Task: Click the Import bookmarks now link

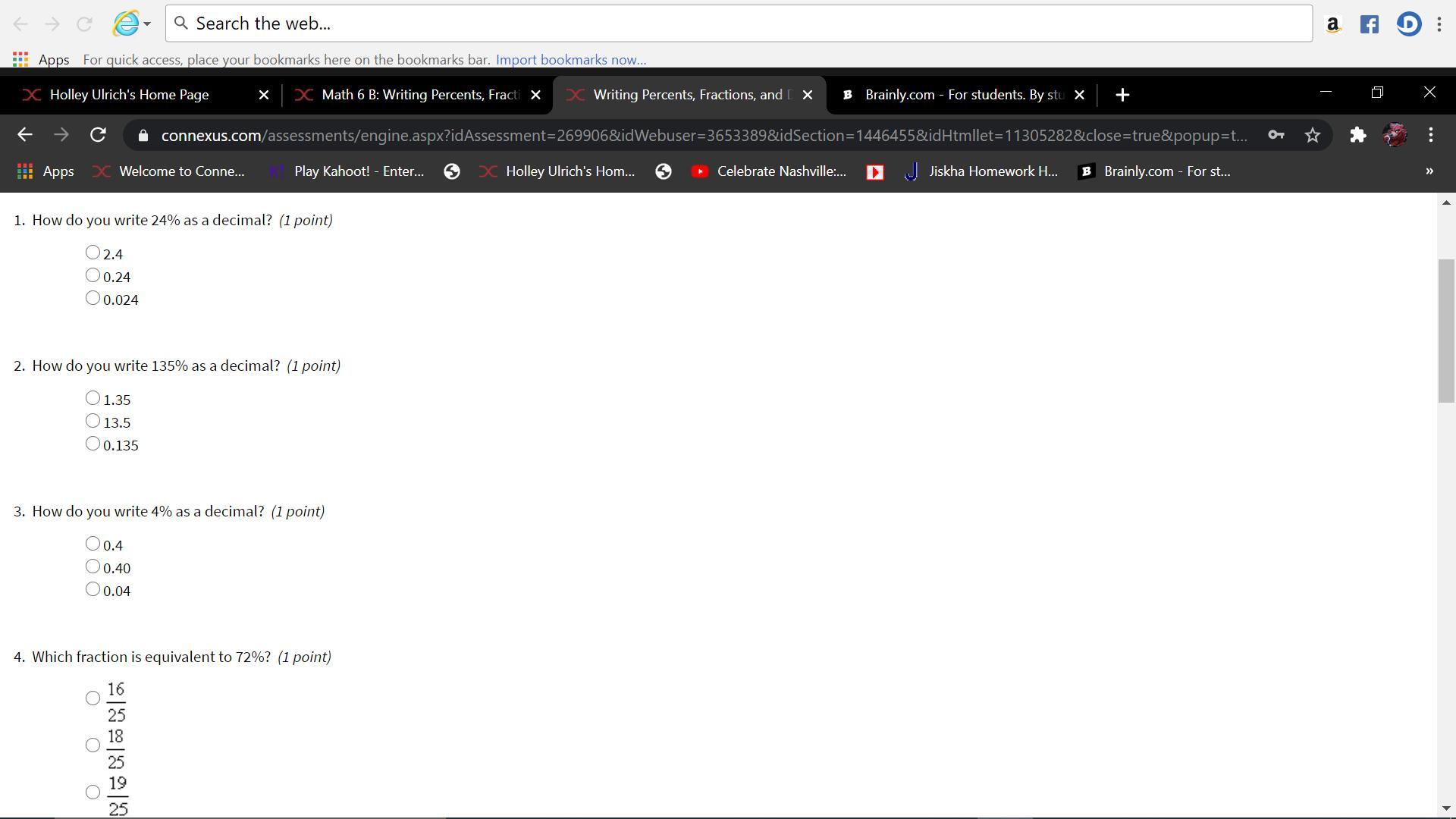Action: click(x=570, y=60)
